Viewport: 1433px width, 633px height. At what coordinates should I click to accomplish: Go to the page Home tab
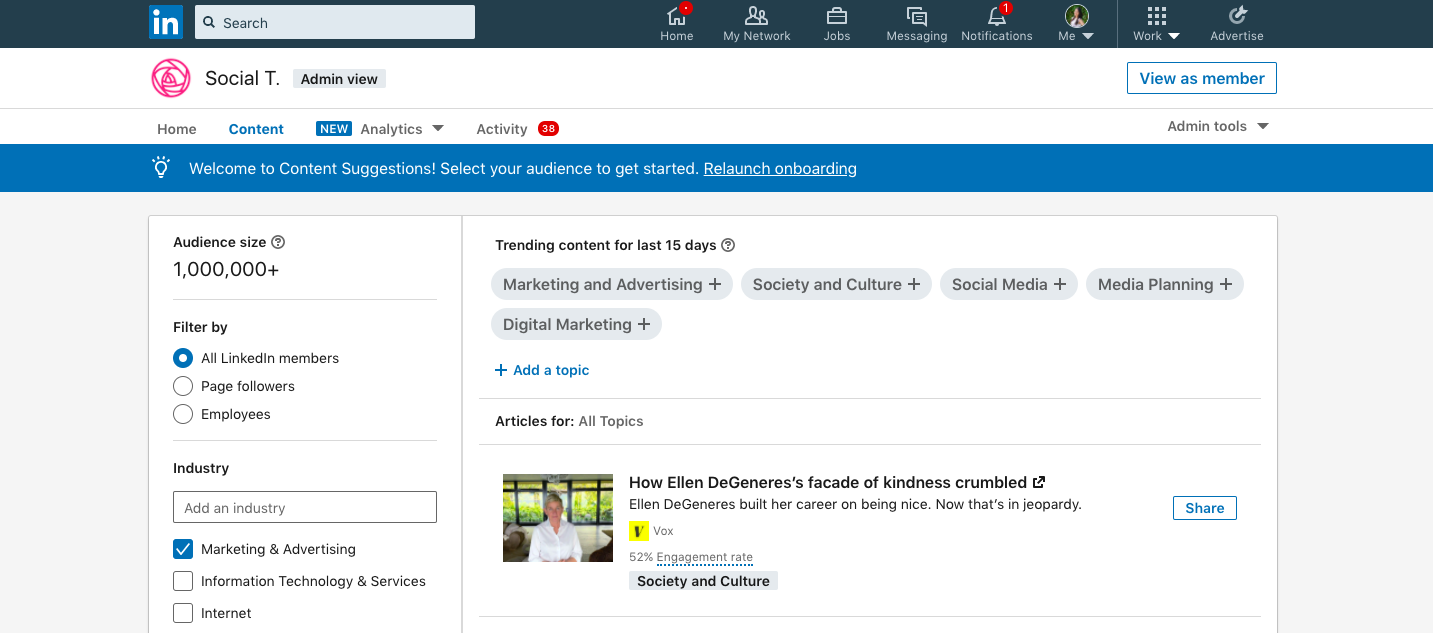click(177, 129)
